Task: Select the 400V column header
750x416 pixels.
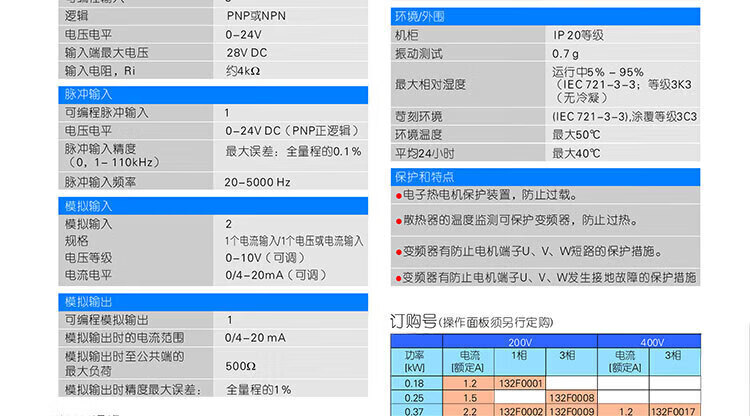Action: [x=651, y=342]
